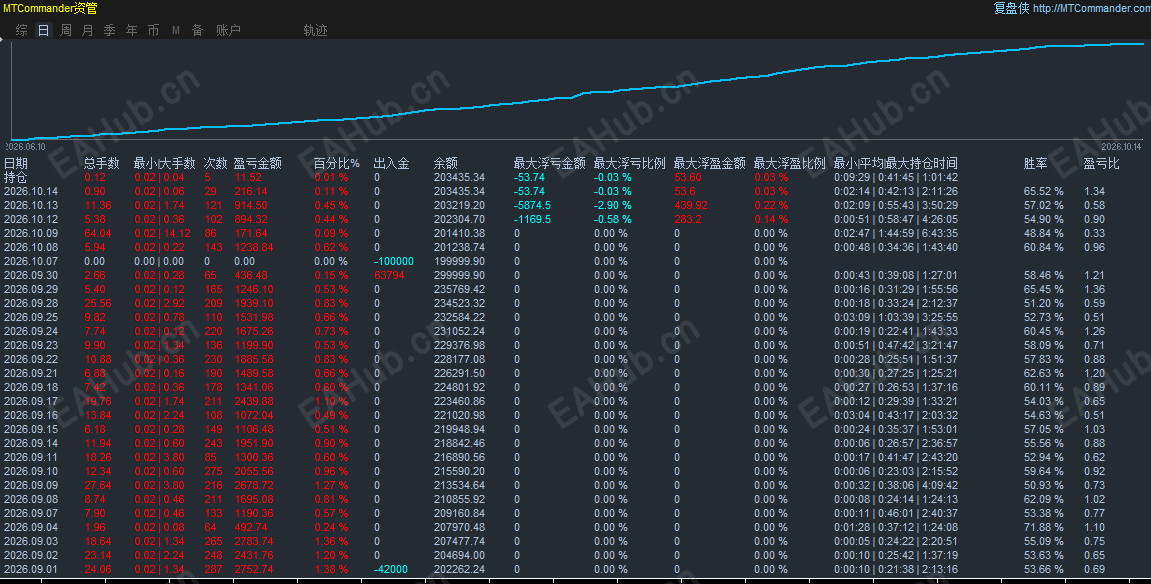Image resolution: width=1151 pixels, height=584 pixels.
Task: Click the 最大浮亏比例 column header
Action: click(x=630, y=164)
